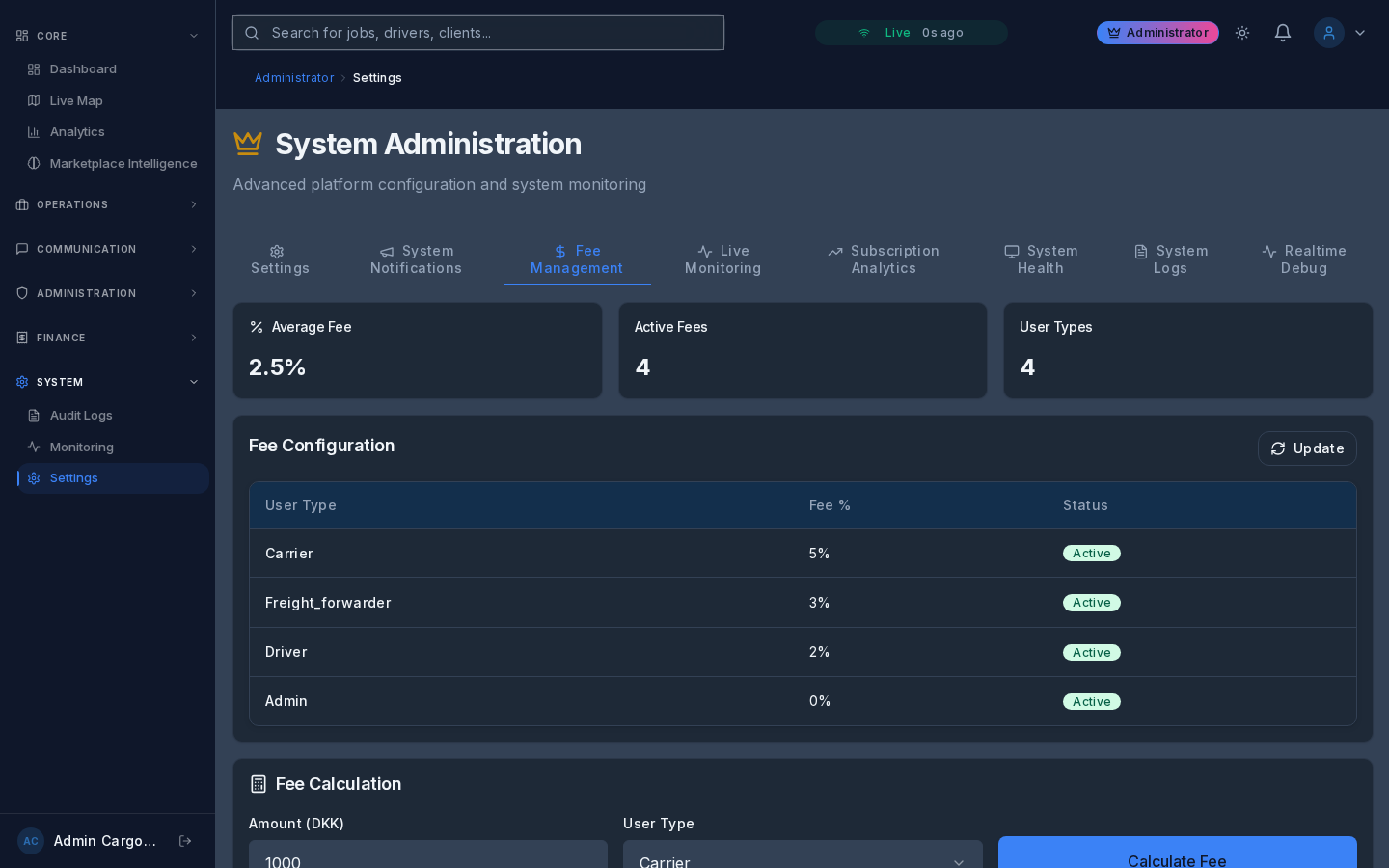Image resolution: width=1389 pixels, height=868 pixels.
Task: Open Dashboard from the sidebar
Action: point(83,69)
